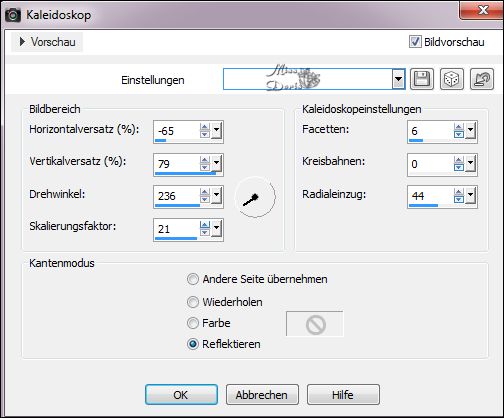The height and width of the screenshot is (418, 504).
Task: Click the Abbrechen button
Action: tap(262, 395)
